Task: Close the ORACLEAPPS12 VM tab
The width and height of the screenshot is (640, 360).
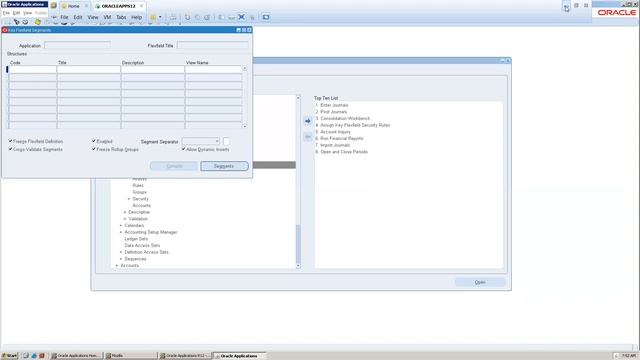Action: pyautogui.click(x=142, y=6)
